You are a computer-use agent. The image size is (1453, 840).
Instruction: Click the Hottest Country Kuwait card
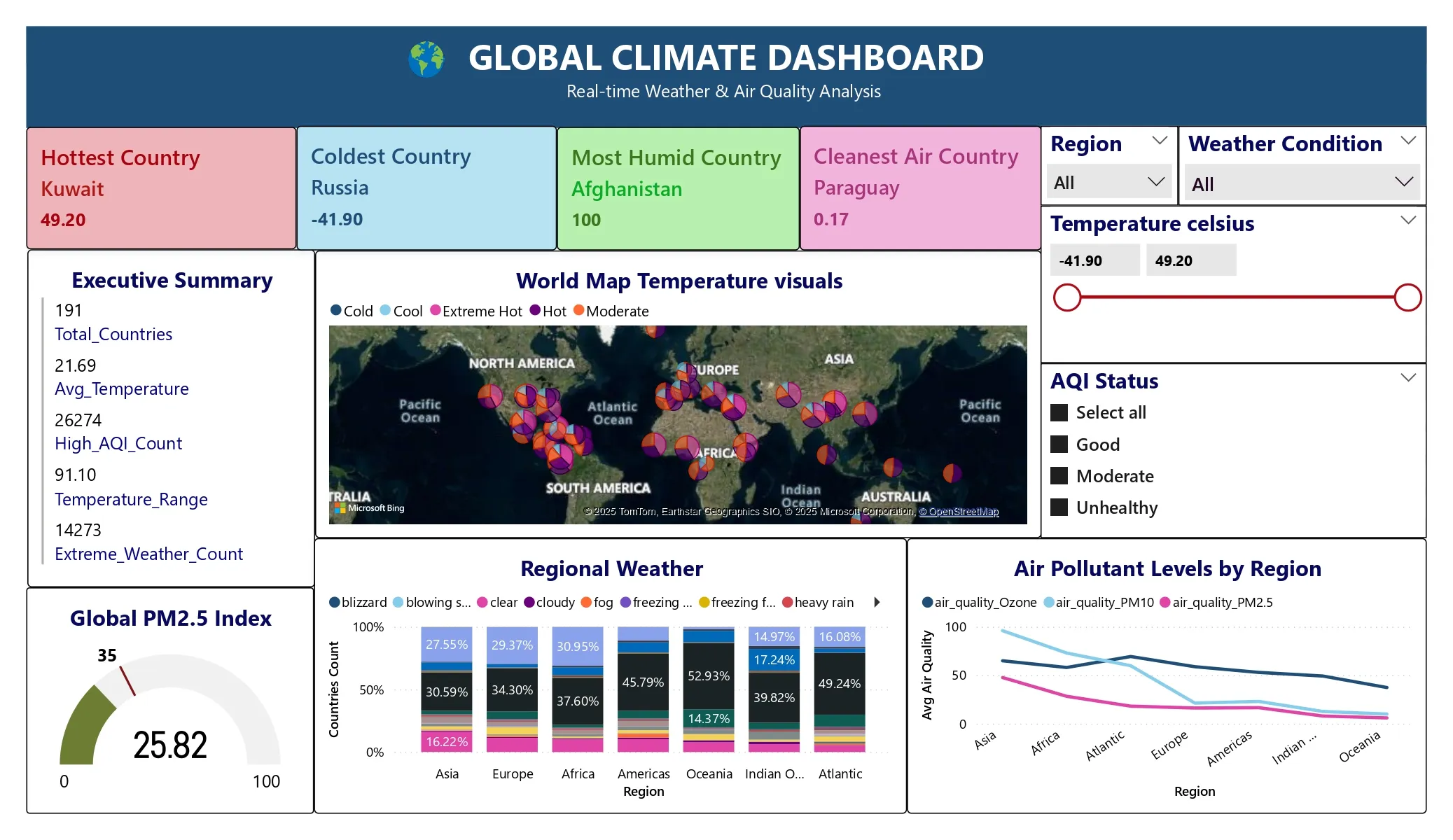point(161,188)
